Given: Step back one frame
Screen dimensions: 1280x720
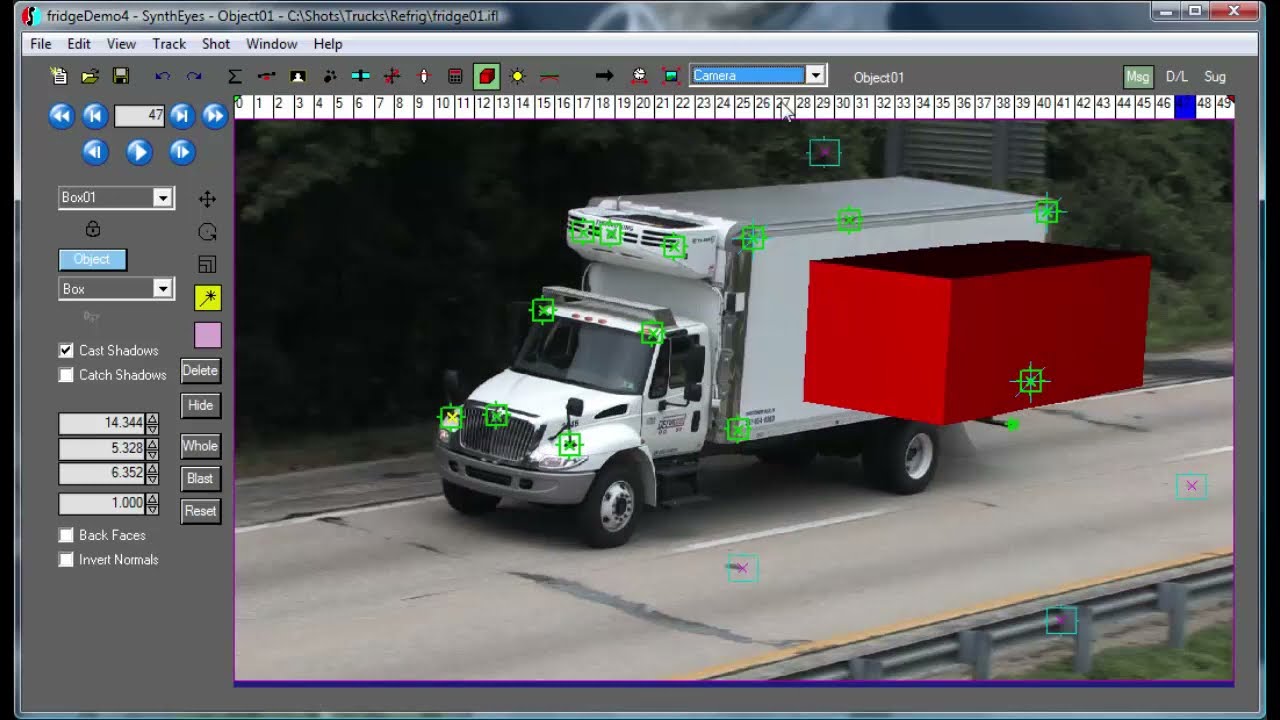Looking at the screenshot, I should 95,152.
